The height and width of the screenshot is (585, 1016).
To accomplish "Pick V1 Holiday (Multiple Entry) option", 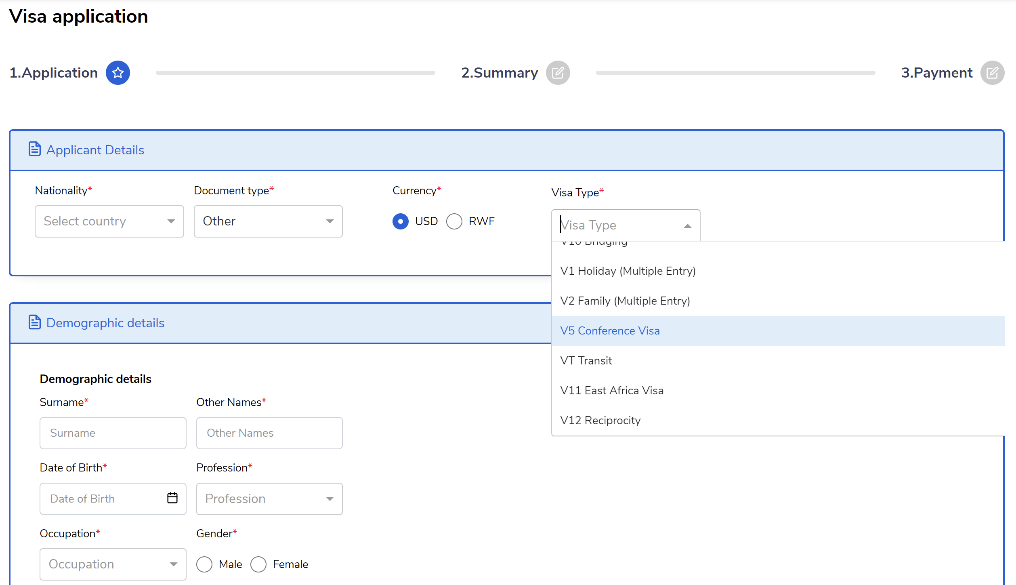I will [628, 271].
